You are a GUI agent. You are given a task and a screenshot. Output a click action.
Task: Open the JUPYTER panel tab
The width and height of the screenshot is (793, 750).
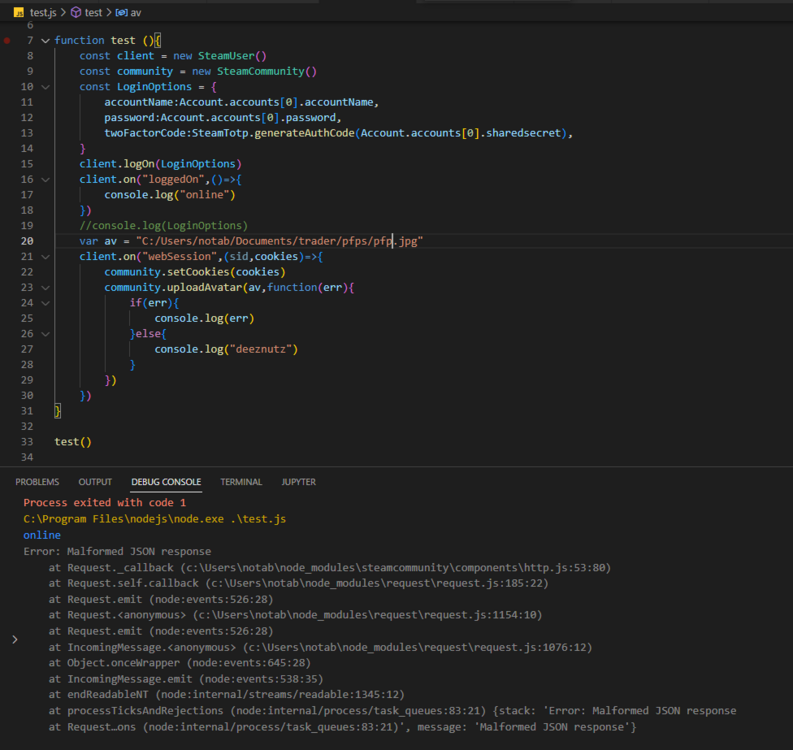[x=298, y=482]
